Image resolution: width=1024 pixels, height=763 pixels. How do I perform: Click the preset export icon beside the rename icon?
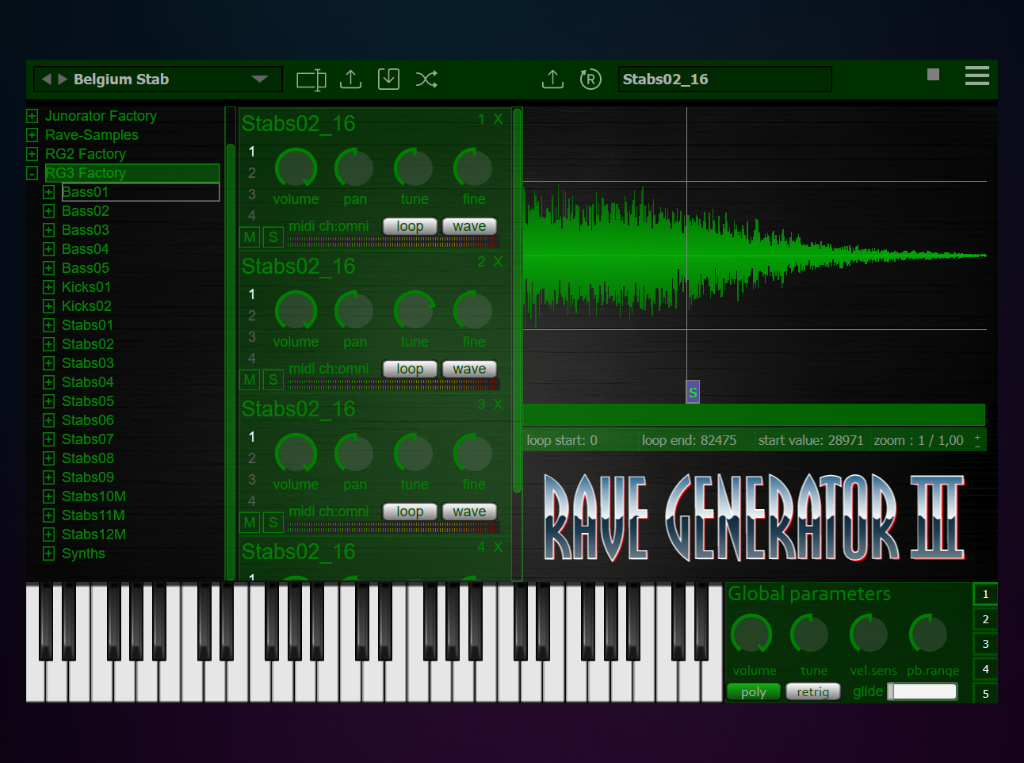click(x=351, y=80)
